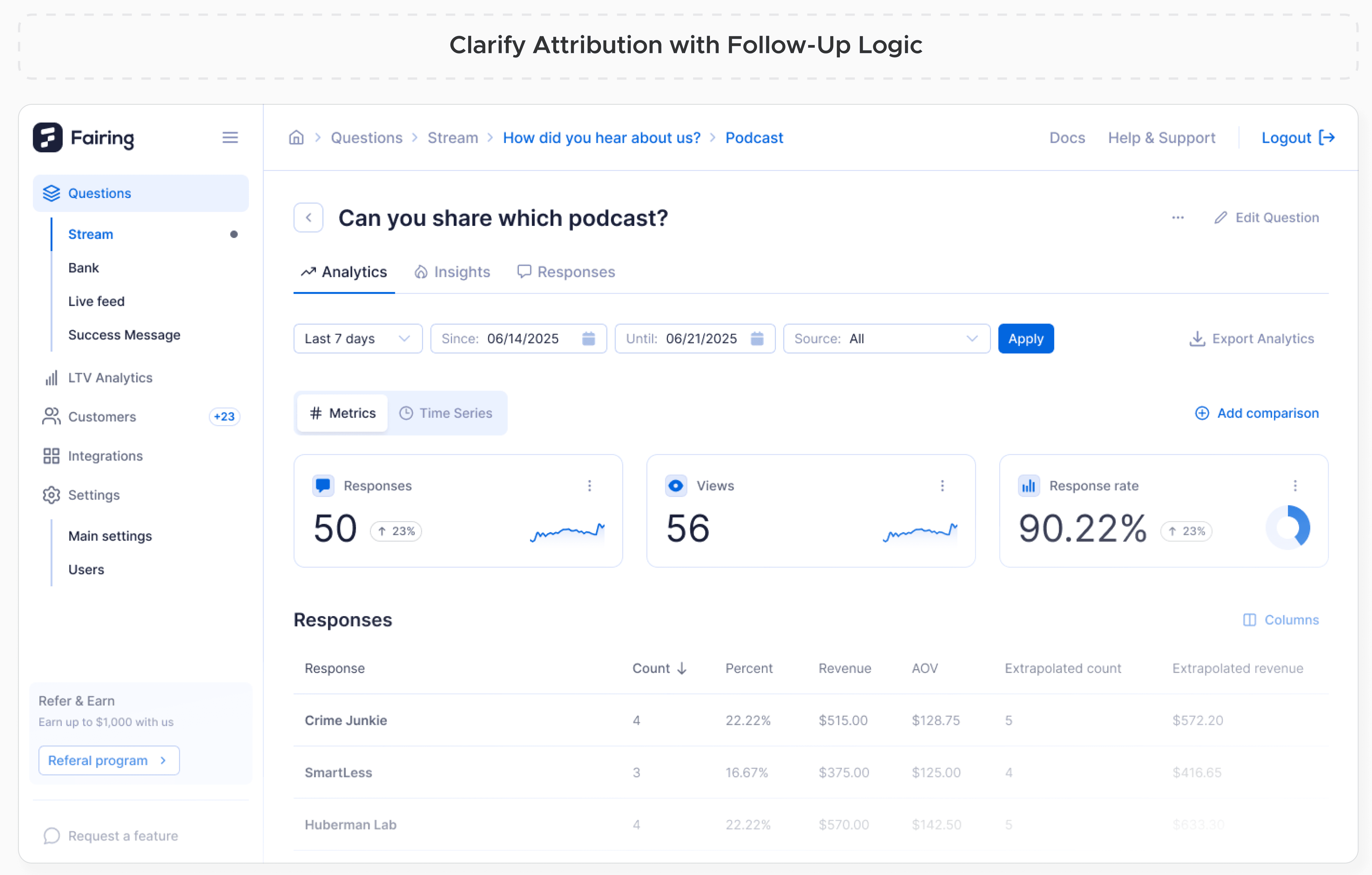Open Responses card three-dot options
The width and height of the screenshot is (1372, 875).
(589, 486)
